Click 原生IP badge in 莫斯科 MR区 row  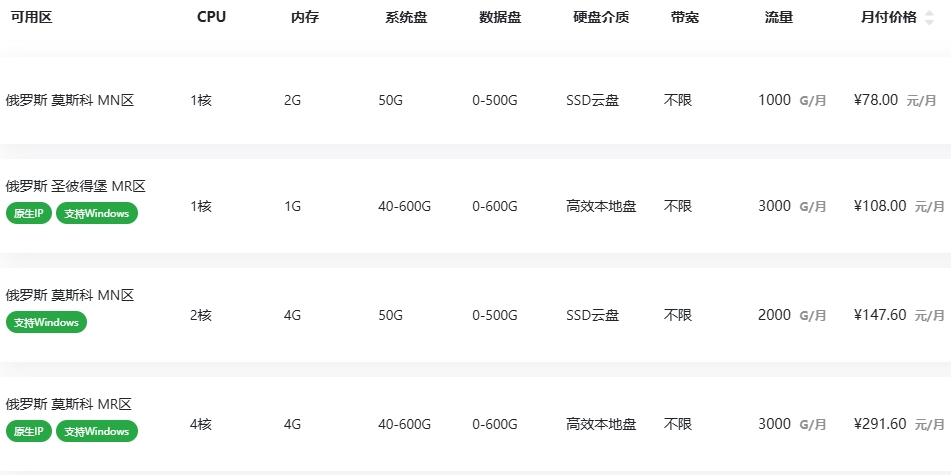pos(28,431)
